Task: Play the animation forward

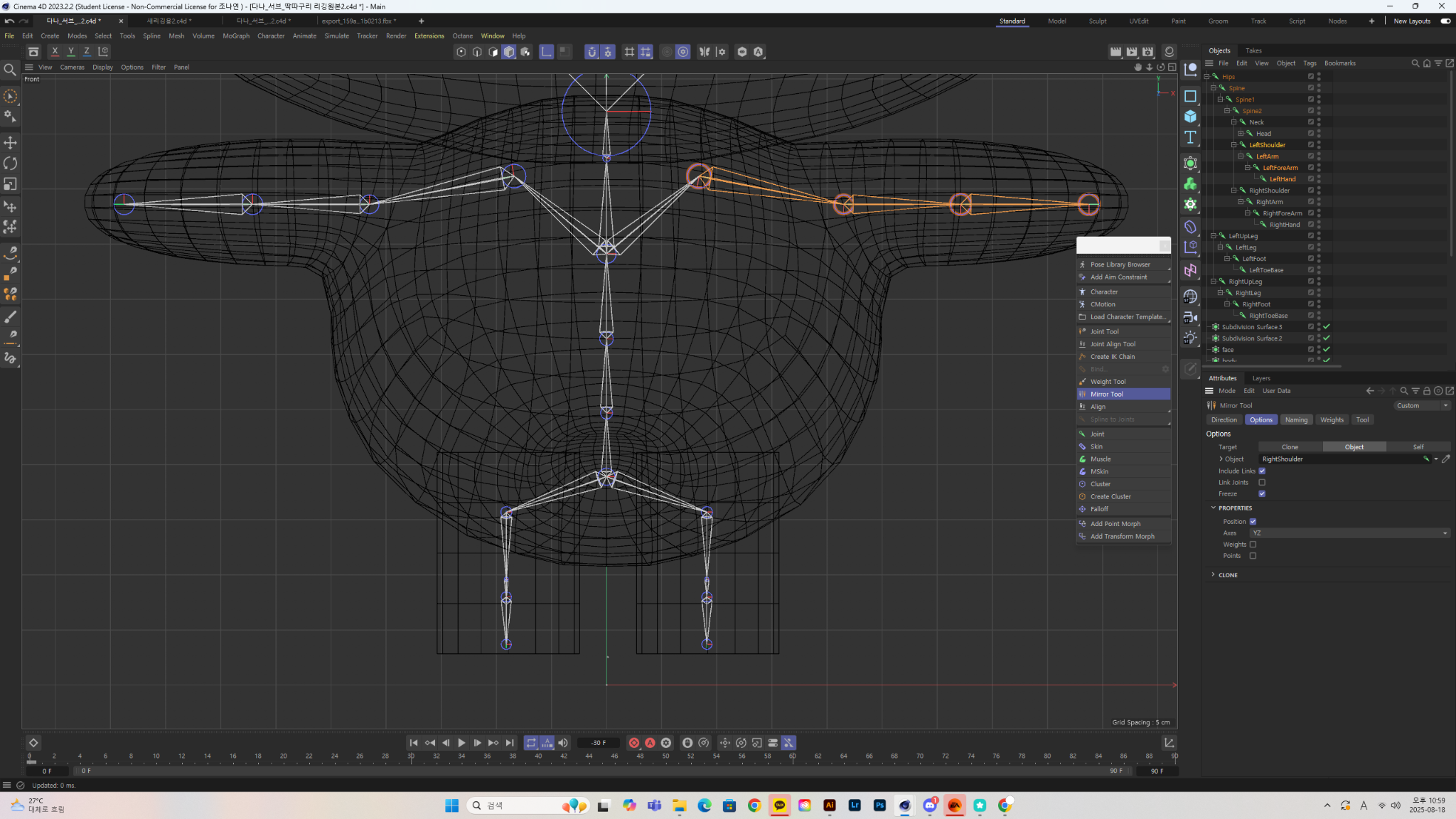Action: point(461,743)
